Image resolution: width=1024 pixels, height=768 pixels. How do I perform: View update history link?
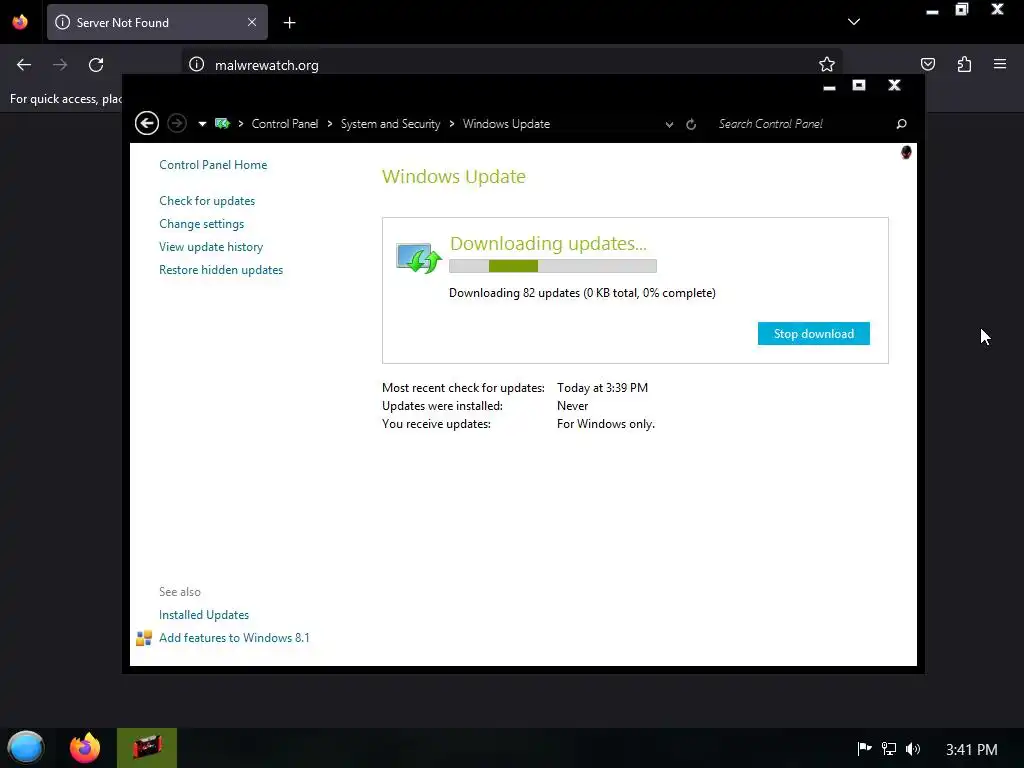[x=211, y=247]
